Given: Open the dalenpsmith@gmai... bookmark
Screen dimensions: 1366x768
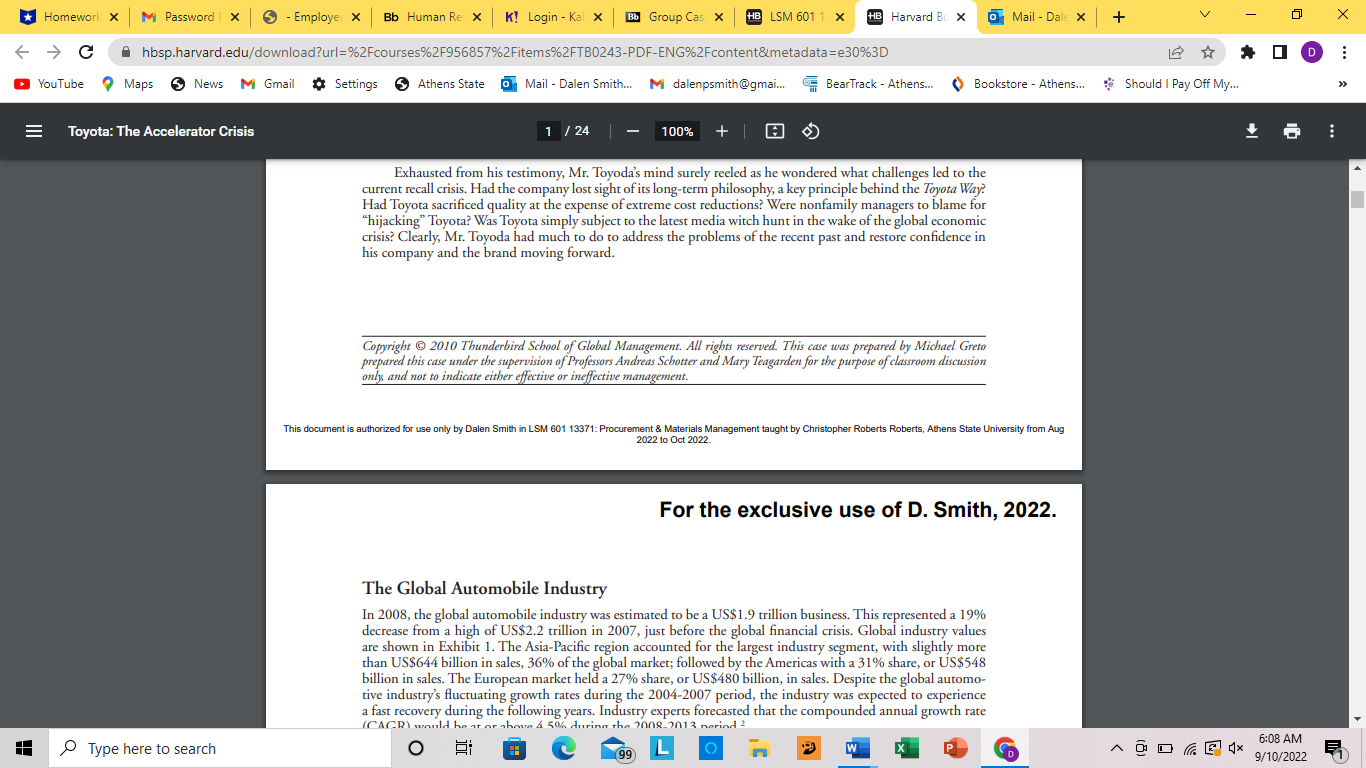Looking at the screenshot, I should [x=717, y=84].
